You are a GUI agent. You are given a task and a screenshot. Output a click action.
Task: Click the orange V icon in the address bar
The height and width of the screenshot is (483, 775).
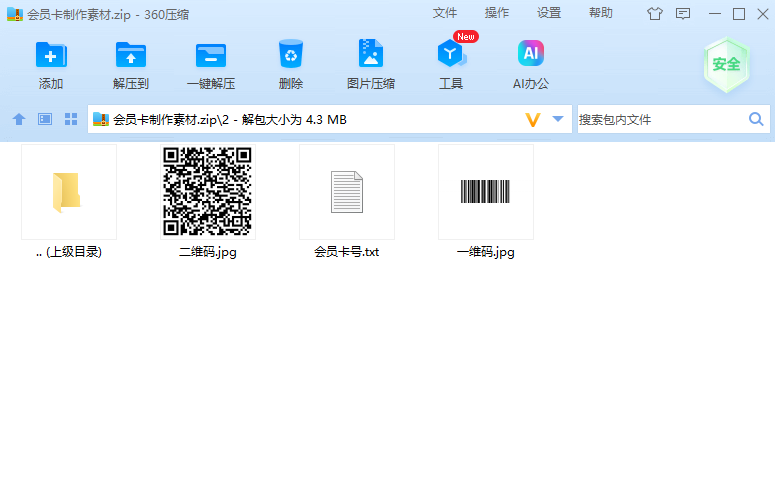tap(533, 119)
